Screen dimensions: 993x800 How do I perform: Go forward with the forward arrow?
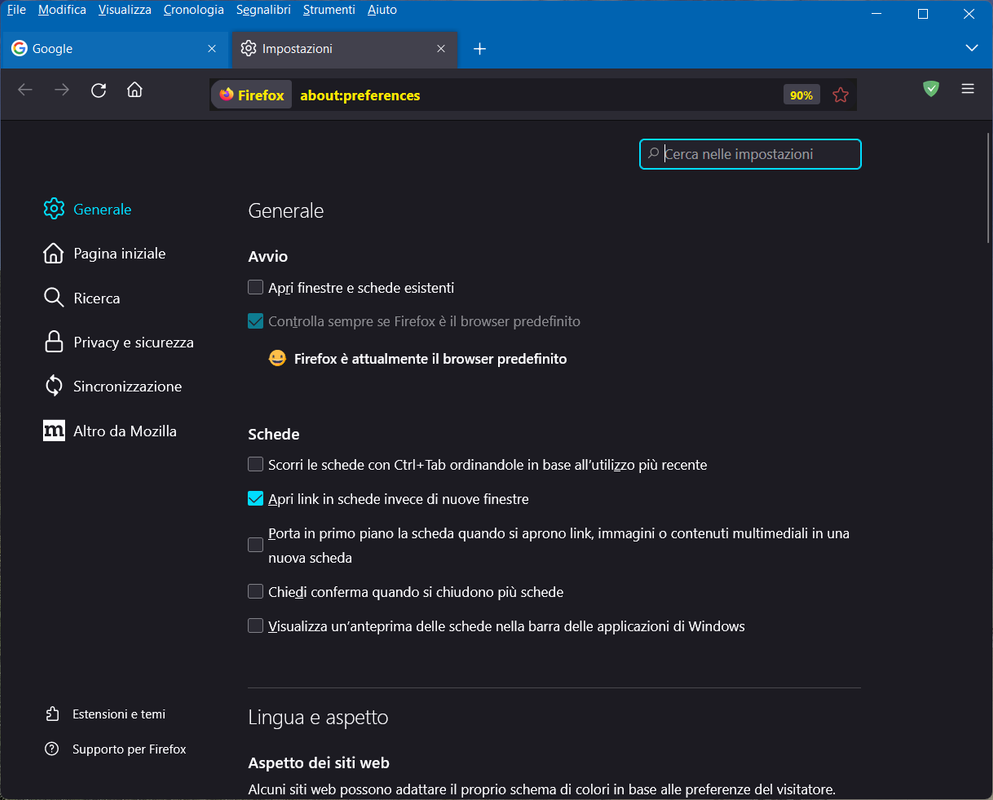[61, 90]
